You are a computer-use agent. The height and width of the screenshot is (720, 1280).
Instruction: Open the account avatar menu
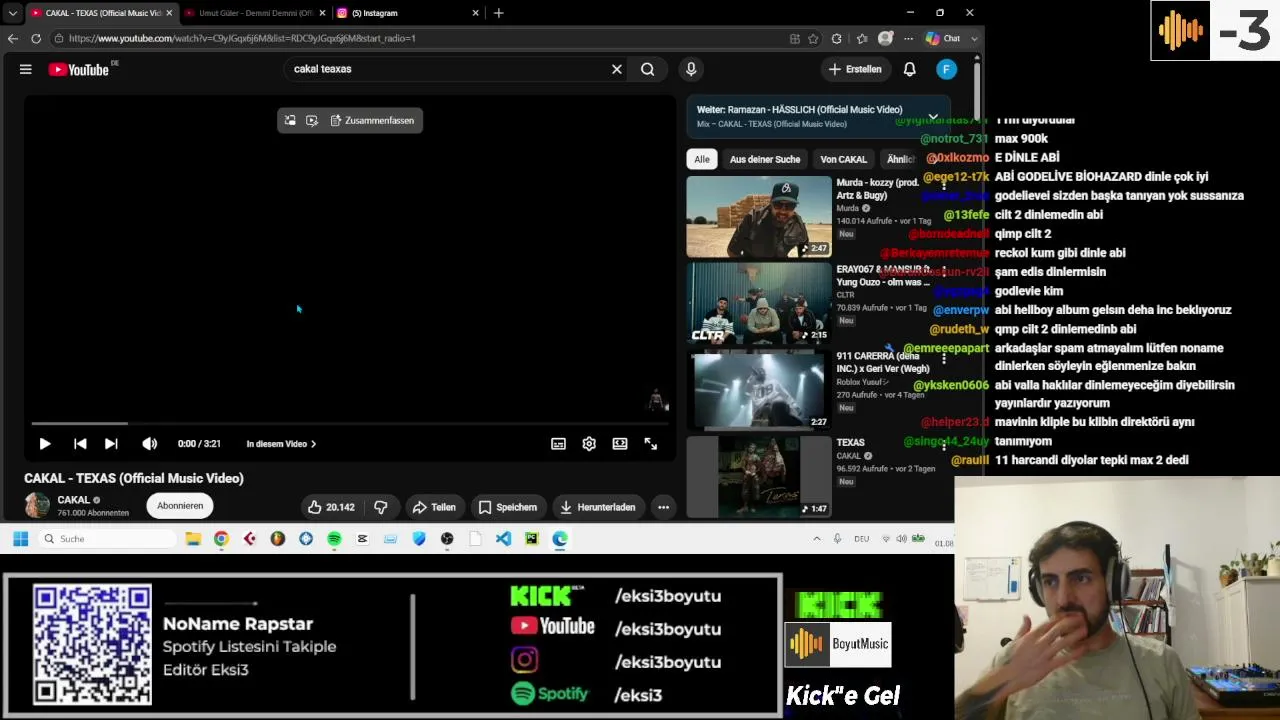(x=946, y=69)
